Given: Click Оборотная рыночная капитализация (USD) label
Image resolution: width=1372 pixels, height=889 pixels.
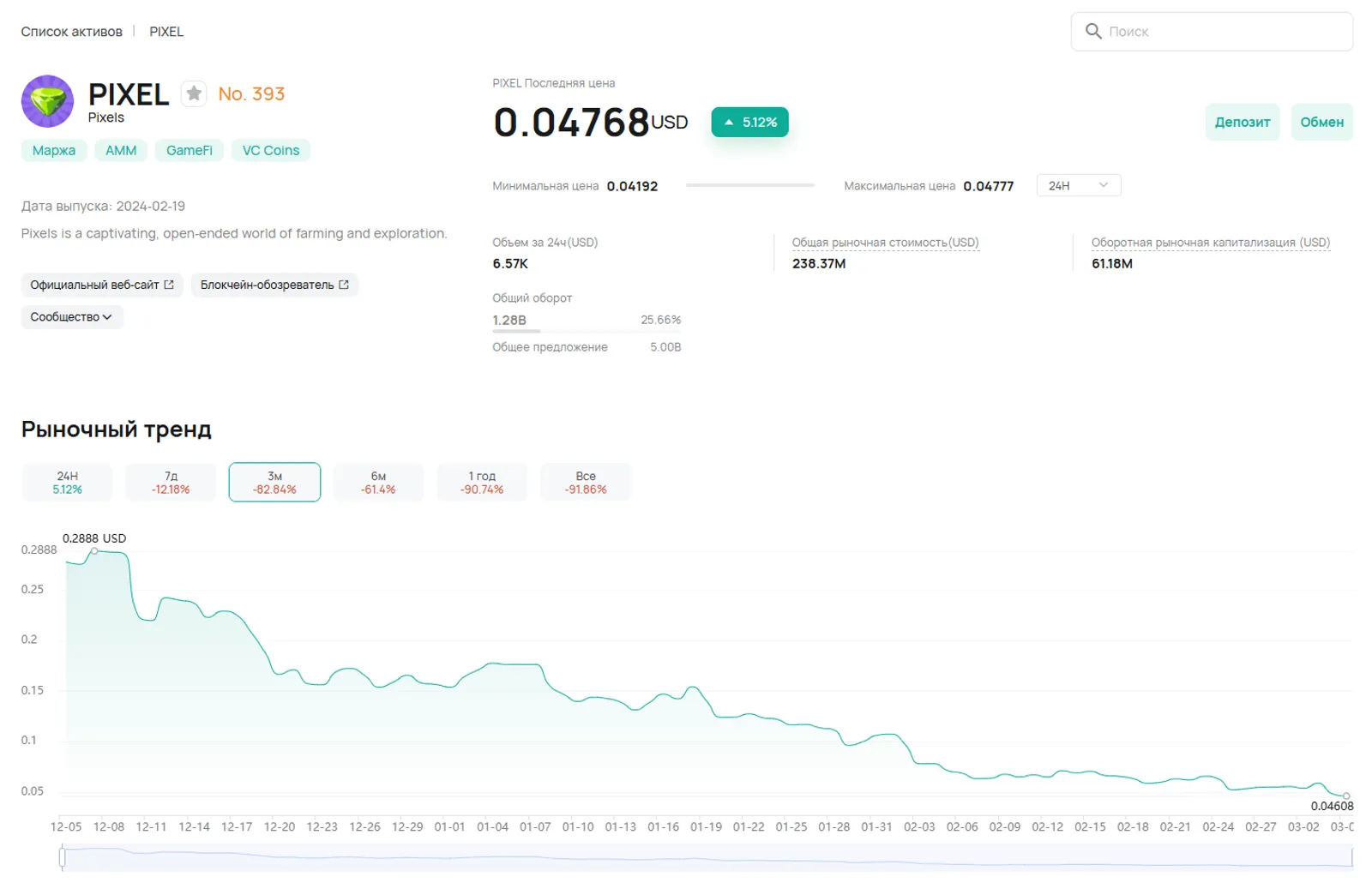Looking at the screenshot, I should pyautogui.click(x=1211, y=243).
